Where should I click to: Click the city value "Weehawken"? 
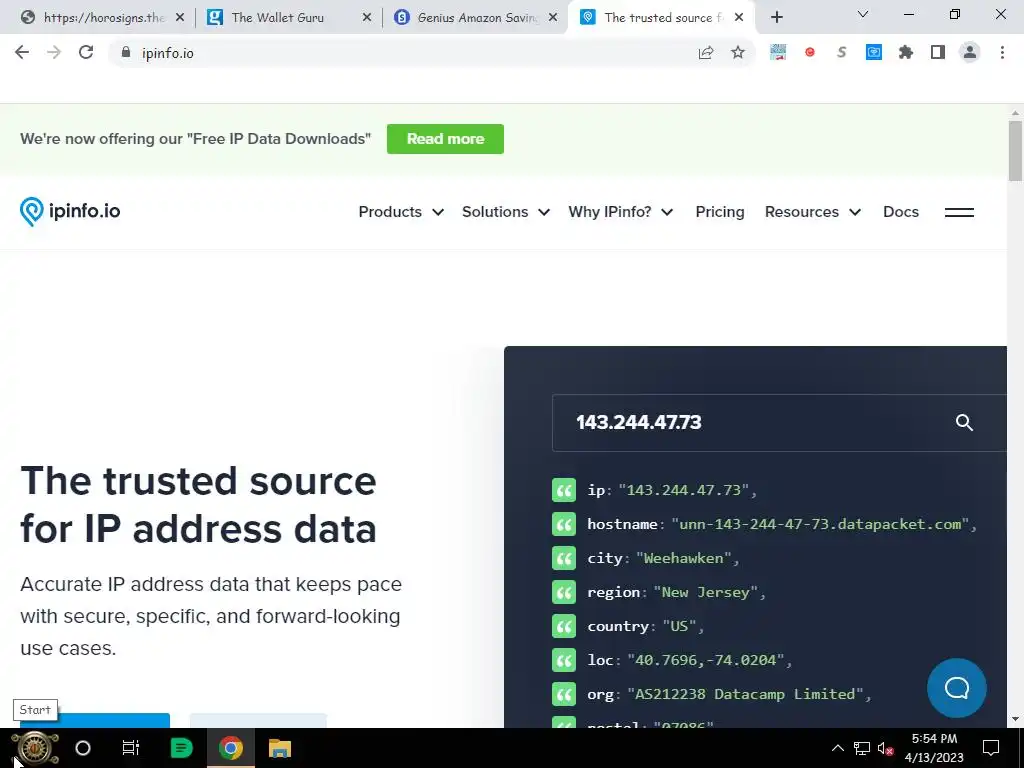(684, 558)
